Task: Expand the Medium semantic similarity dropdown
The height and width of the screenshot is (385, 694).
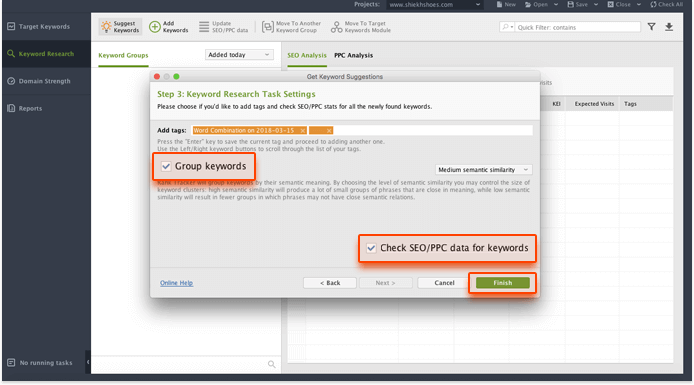Action: click(x=483, y=170)
